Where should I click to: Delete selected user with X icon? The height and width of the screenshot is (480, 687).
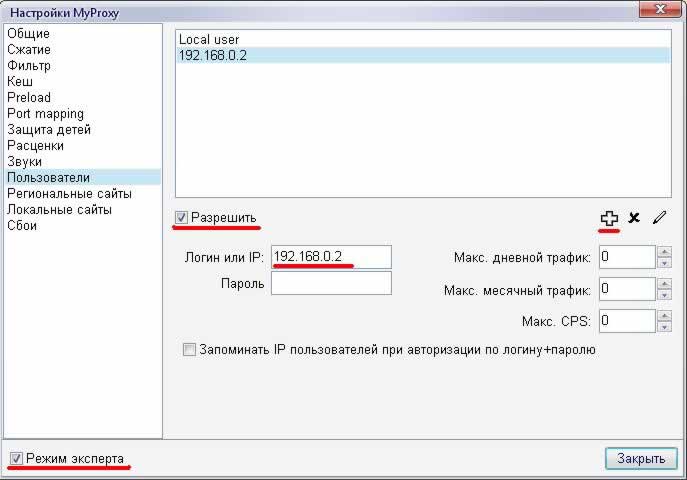point(634,218)
